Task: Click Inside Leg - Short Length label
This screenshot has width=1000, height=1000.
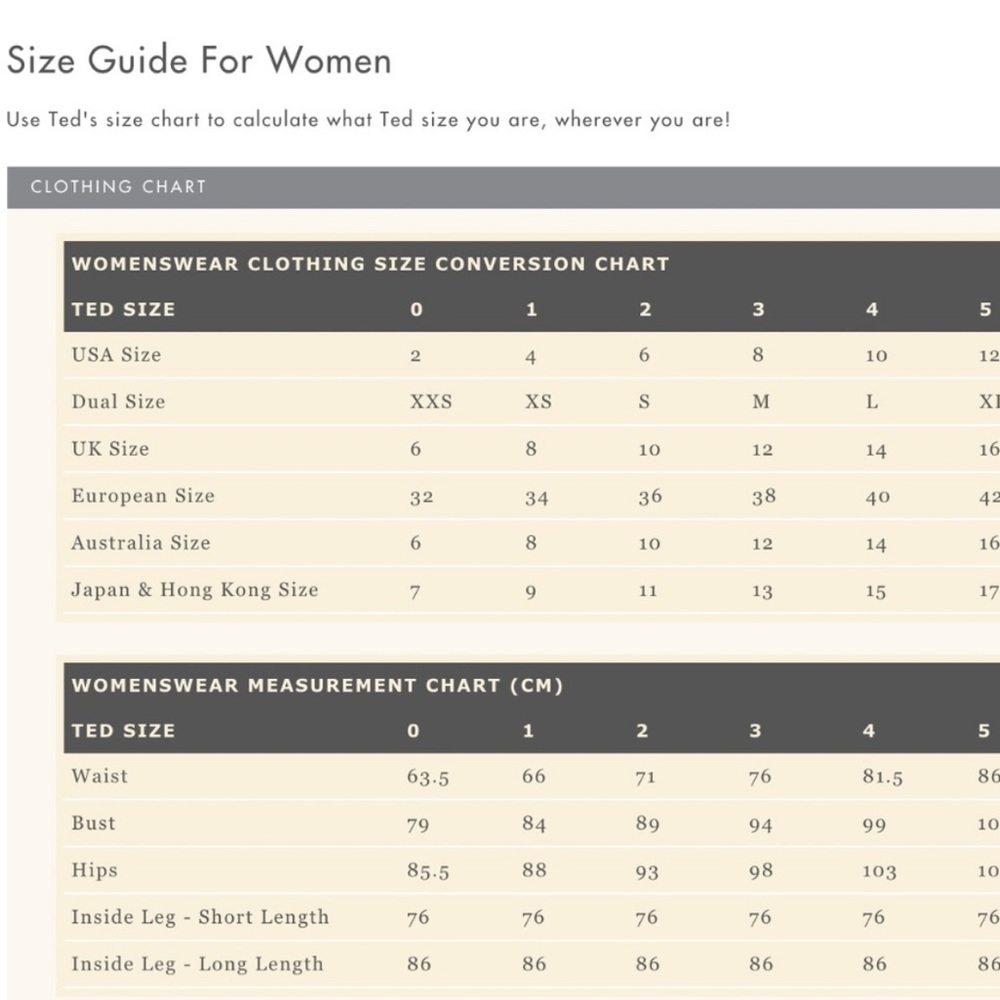Action: pos(200,917)
